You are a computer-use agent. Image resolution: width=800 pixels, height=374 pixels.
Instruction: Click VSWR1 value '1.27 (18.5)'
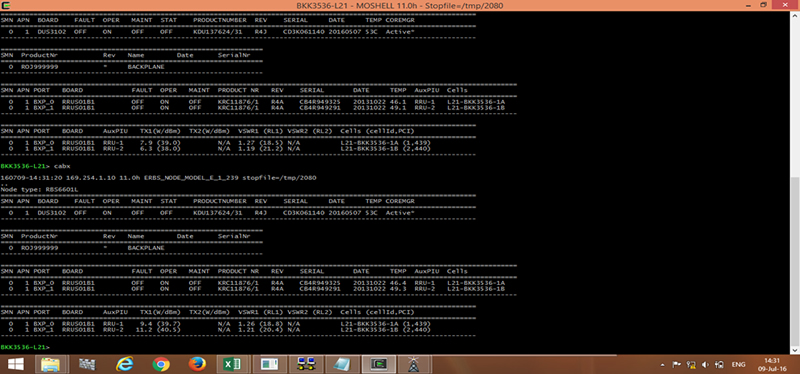coord(261,143)
